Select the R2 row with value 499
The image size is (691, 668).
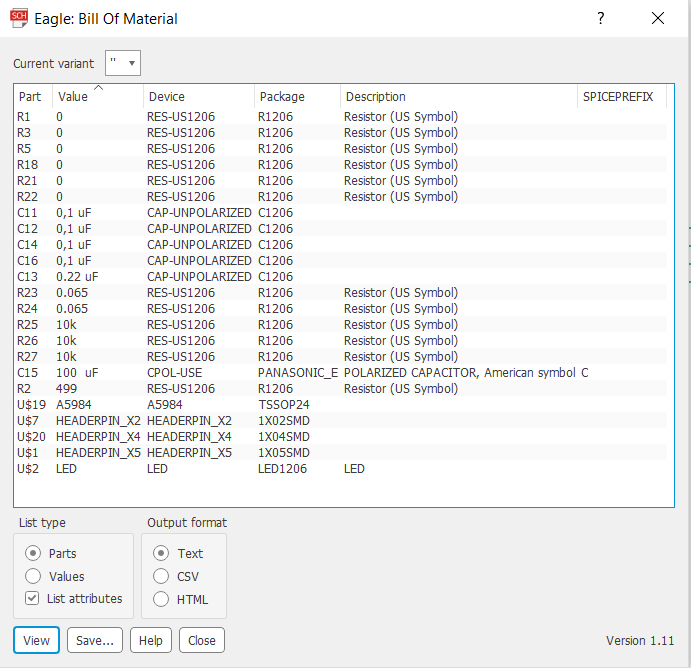(341, 389)
